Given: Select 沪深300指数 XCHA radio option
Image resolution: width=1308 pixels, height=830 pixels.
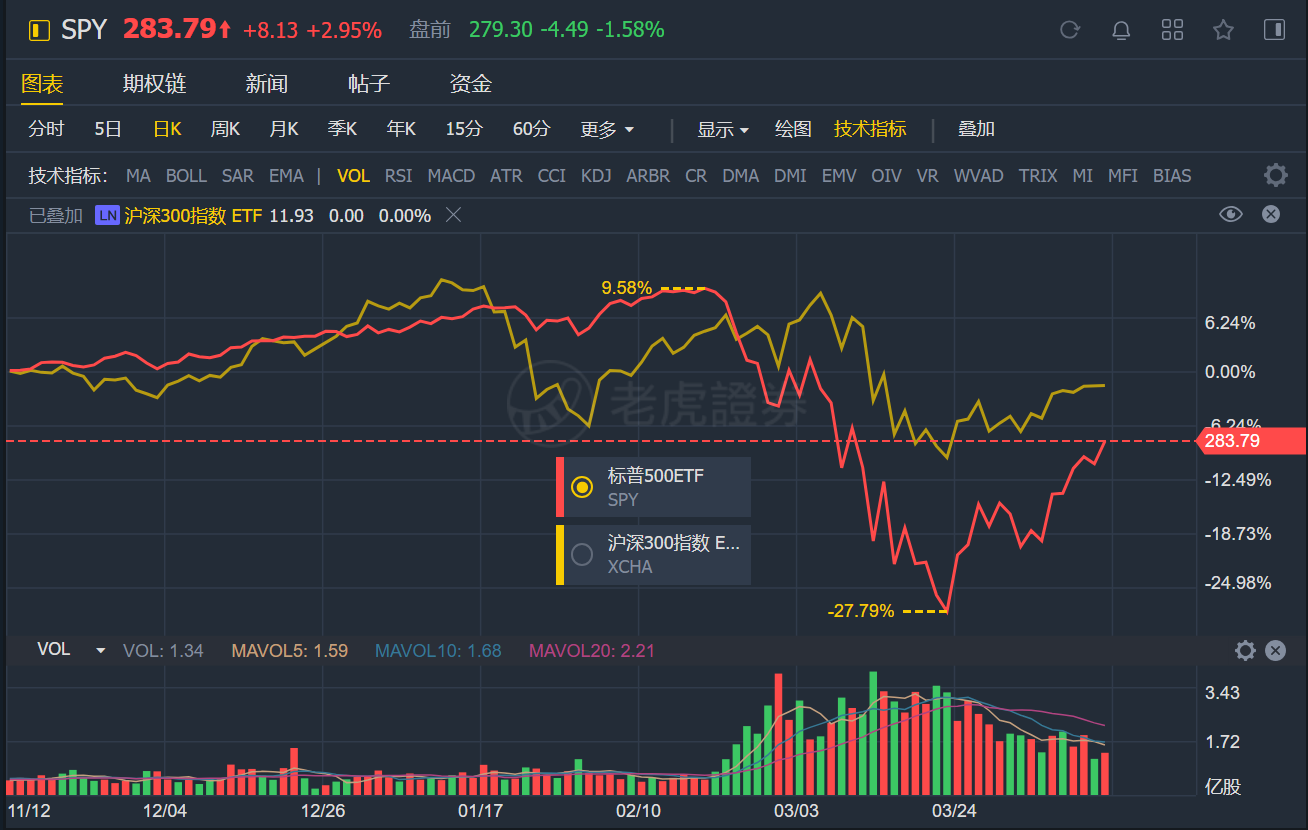Looking at the screenshot, I should (581, 553).
